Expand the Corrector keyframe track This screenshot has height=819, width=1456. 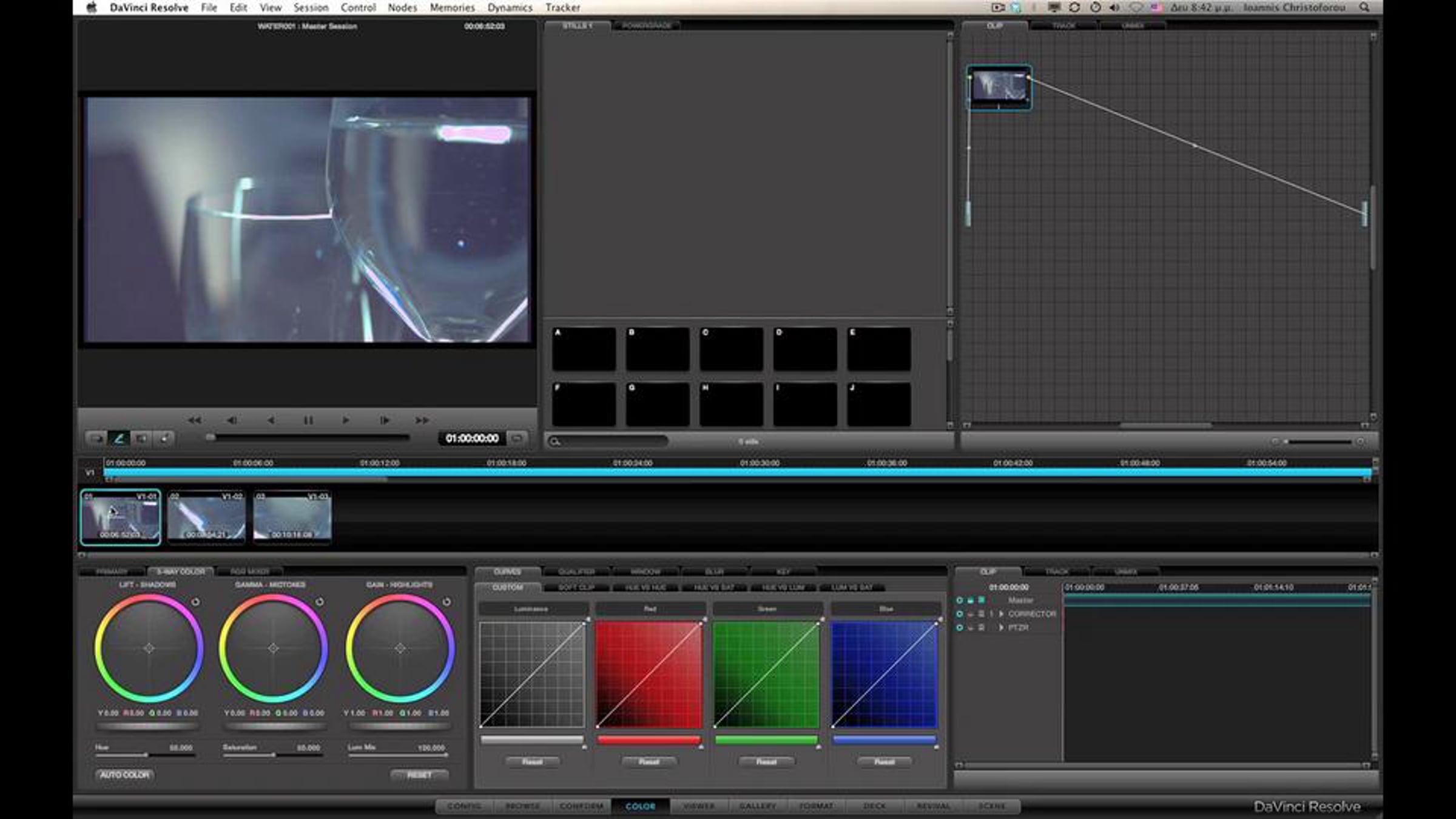pos(1001,614)
